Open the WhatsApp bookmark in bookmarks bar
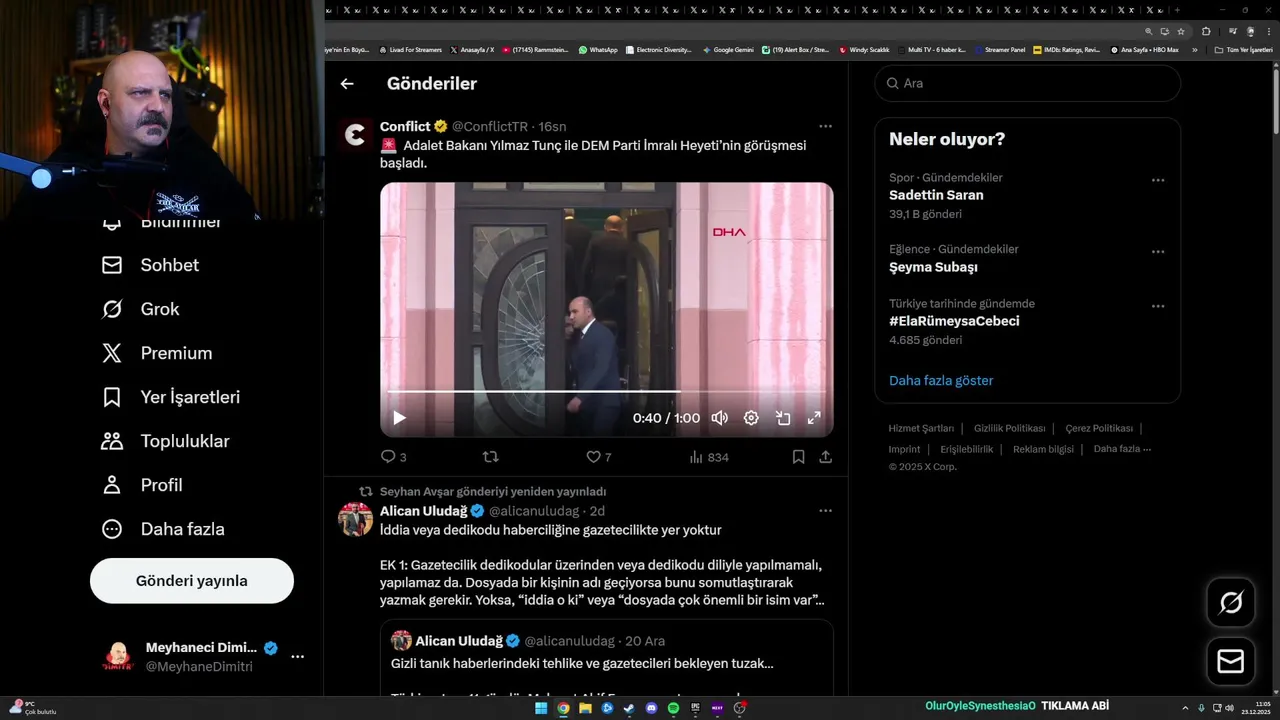Viewport: 1280px width, 720px height. pos(598,49)
